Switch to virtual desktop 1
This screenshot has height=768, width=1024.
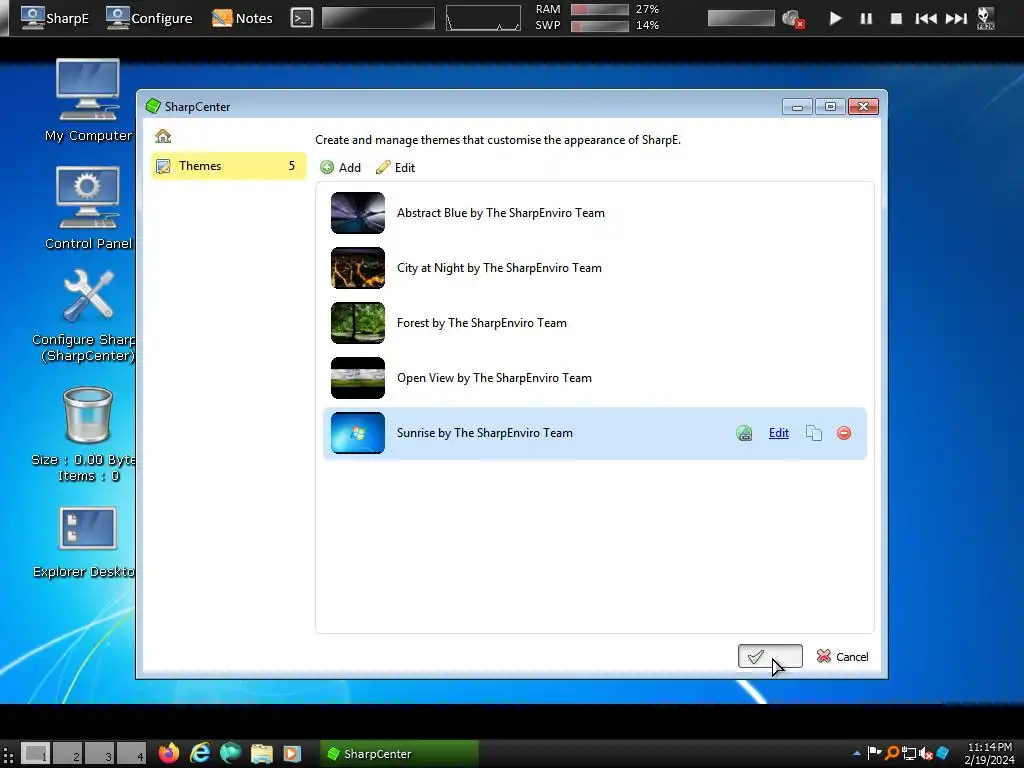[35, 753]
